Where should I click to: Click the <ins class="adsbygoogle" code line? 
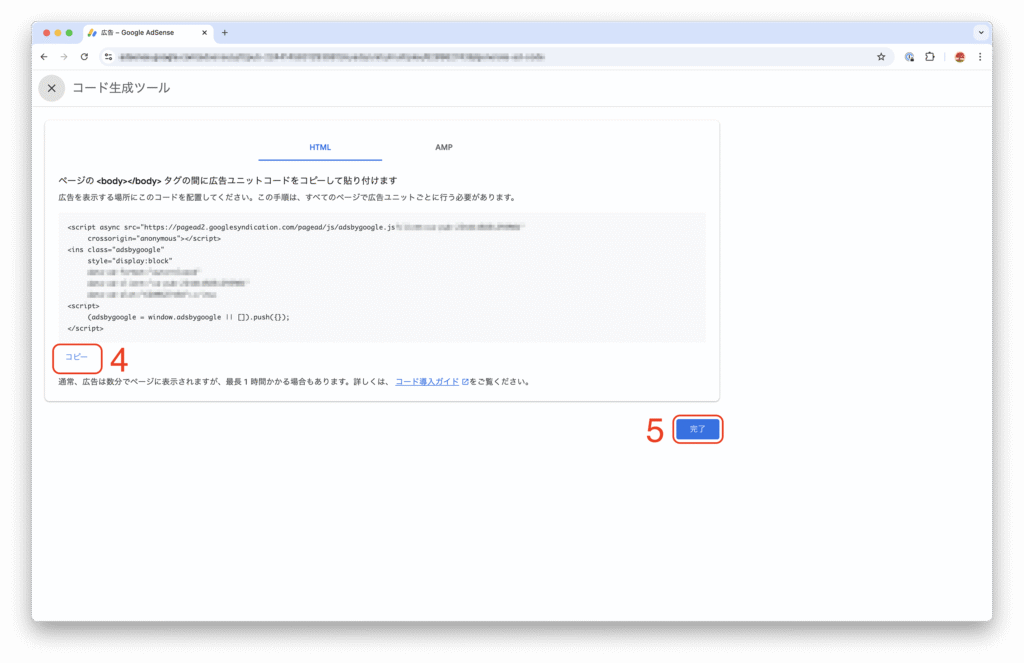(x=116, y=250)
